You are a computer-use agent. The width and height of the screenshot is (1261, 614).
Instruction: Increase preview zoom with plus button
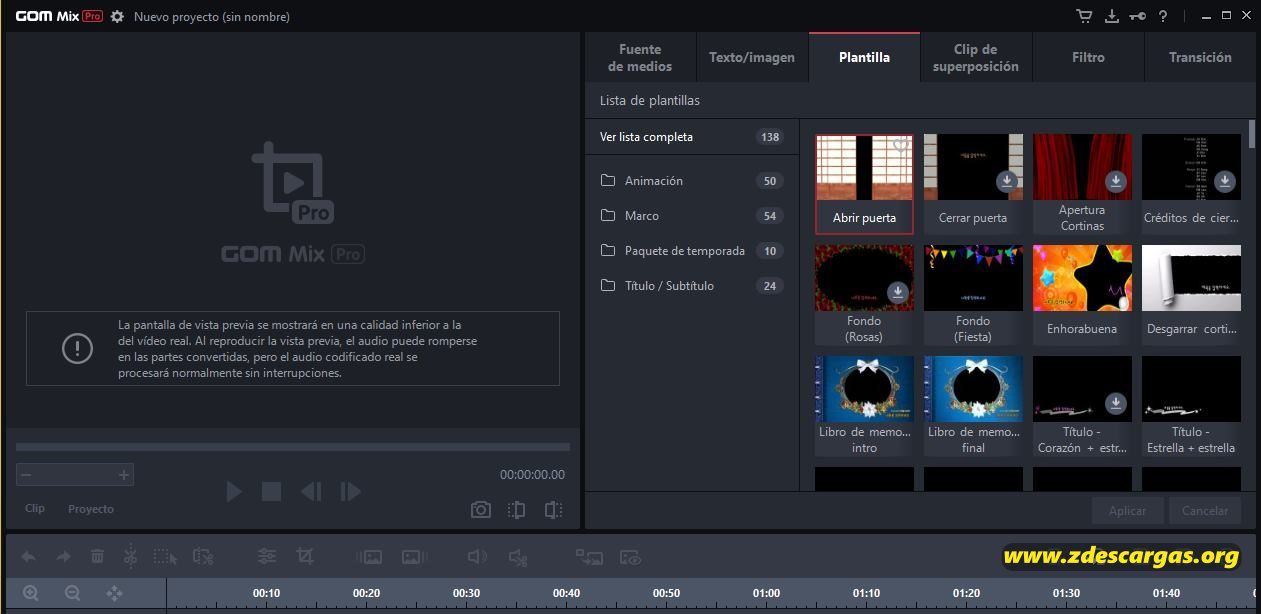pyautogui.click(x=124, y=475)
